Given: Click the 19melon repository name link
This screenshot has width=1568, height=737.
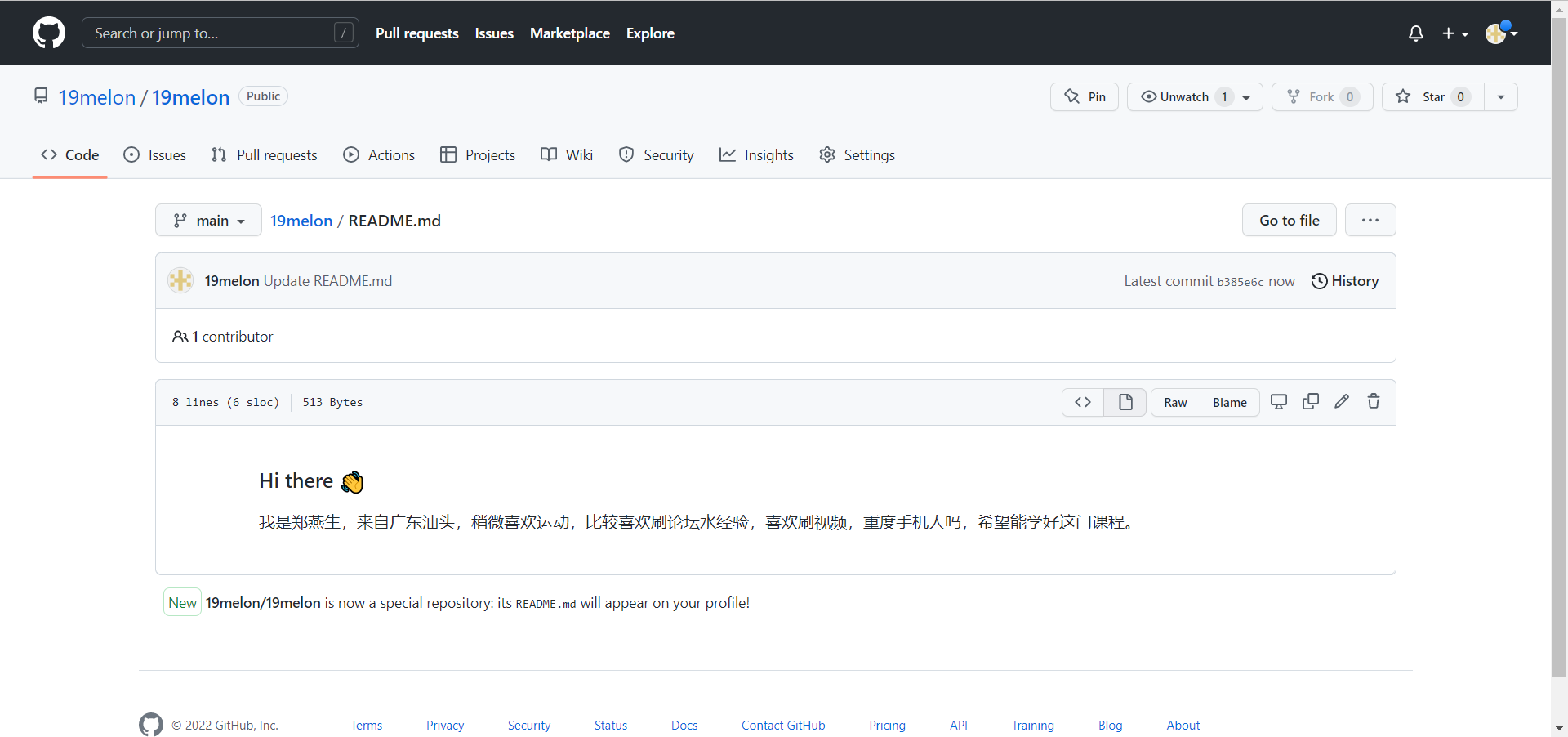Looking at the screenshot, I should point(191,97).
